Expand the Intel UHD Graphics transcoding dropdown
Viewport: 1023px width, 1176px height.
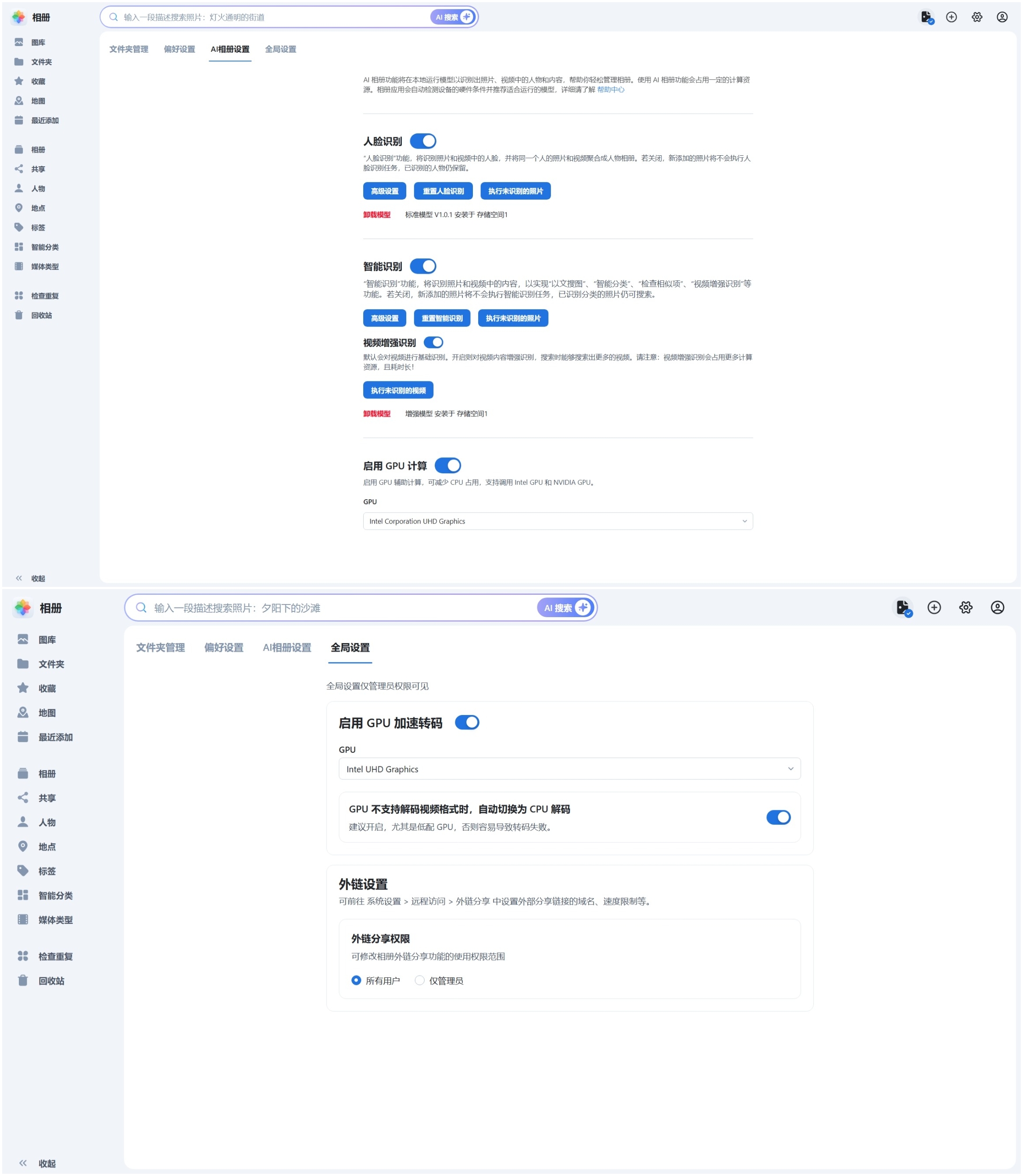(x=569, y=769)
